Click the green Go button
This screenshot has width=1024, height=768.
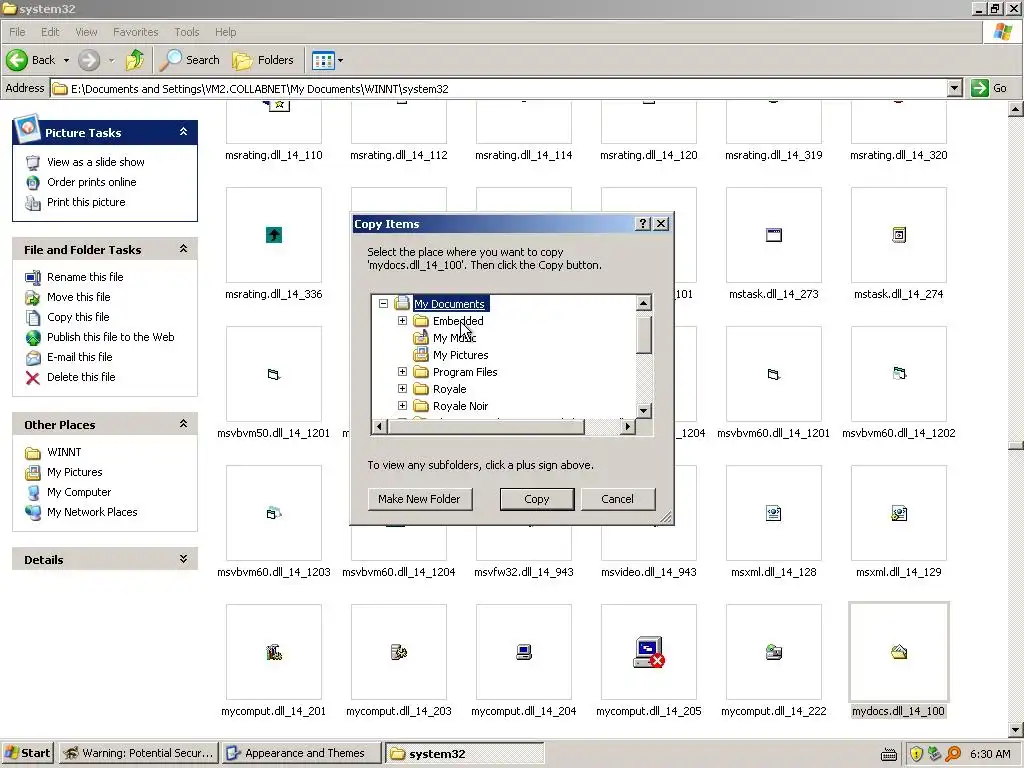tap(989, 88)
